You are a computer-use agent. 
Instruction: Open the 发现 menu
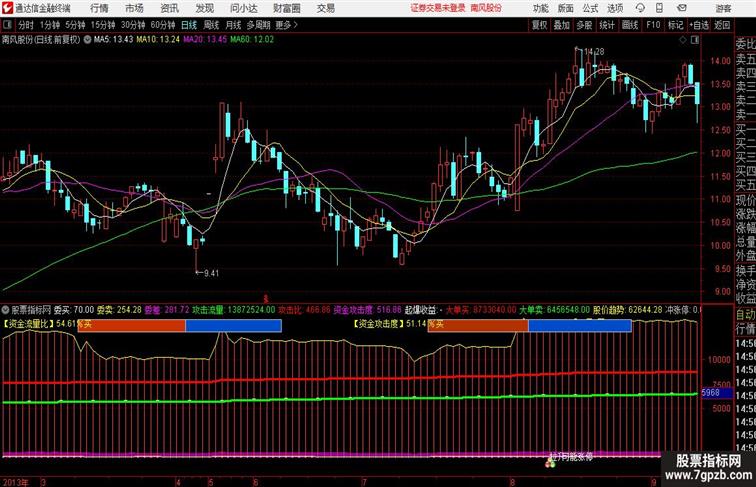point(204,8)
